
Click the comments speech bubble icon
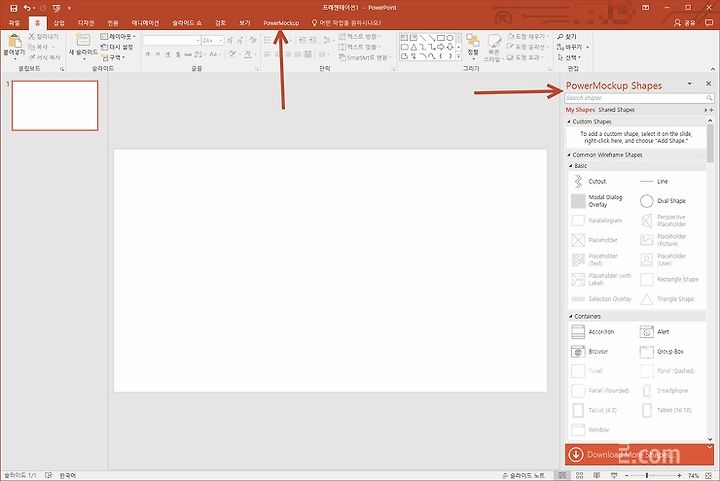tap(709, 22)
